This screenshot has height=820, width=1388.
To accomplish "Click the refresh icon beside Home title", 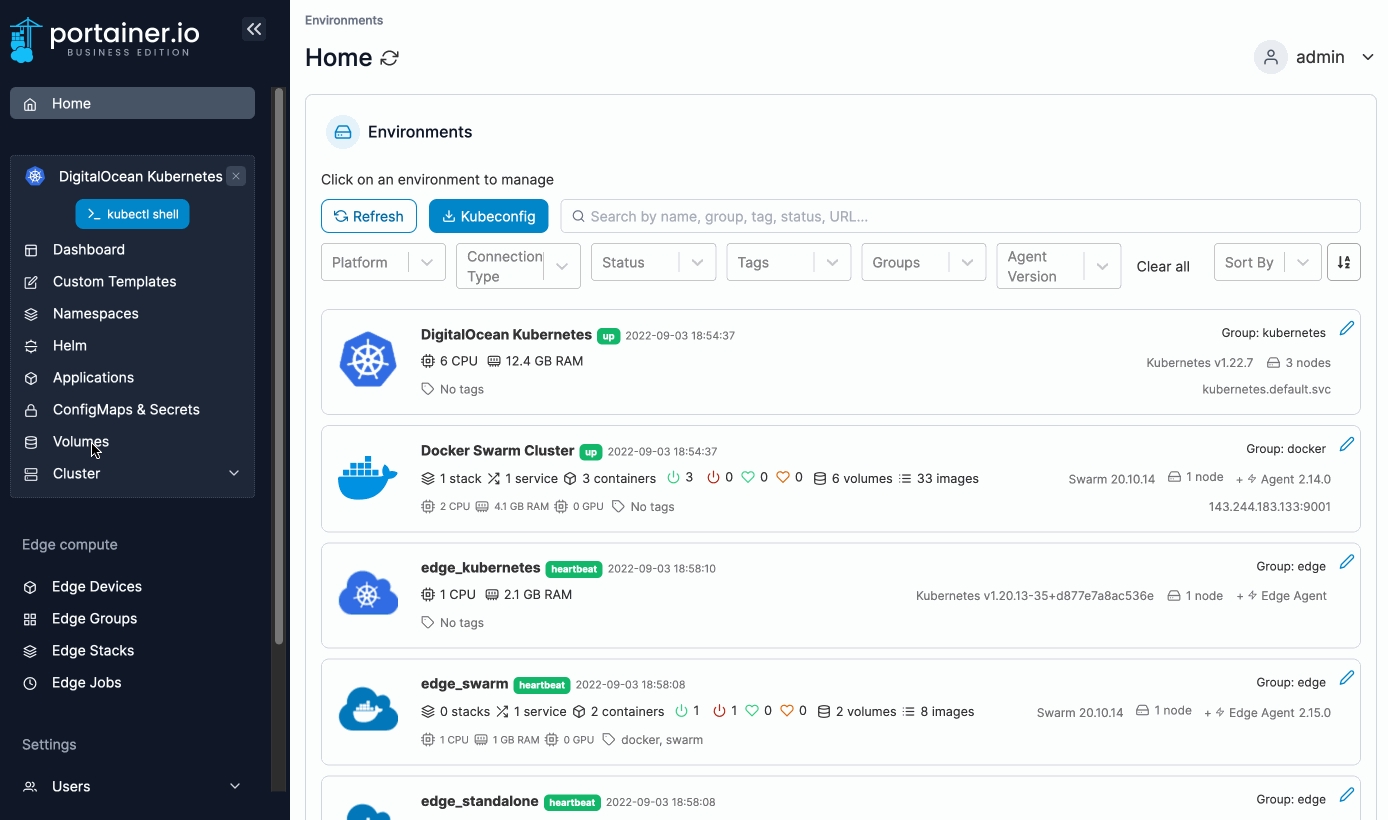I will click(390, 58).
